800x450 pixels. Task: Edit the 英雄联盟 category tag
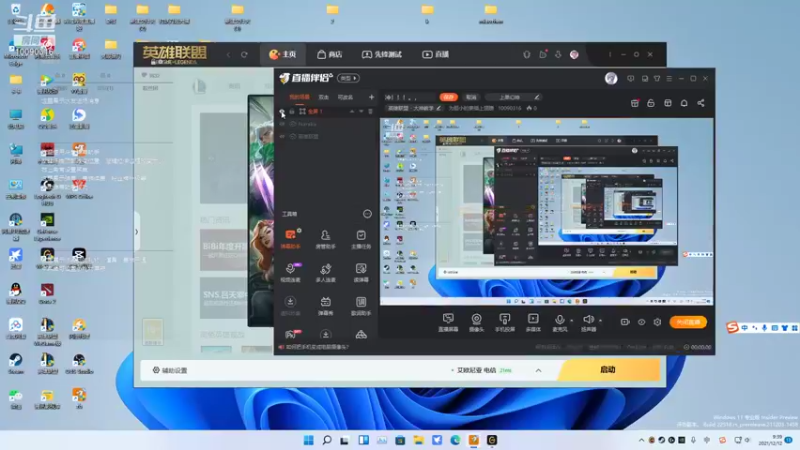[414, 108]
